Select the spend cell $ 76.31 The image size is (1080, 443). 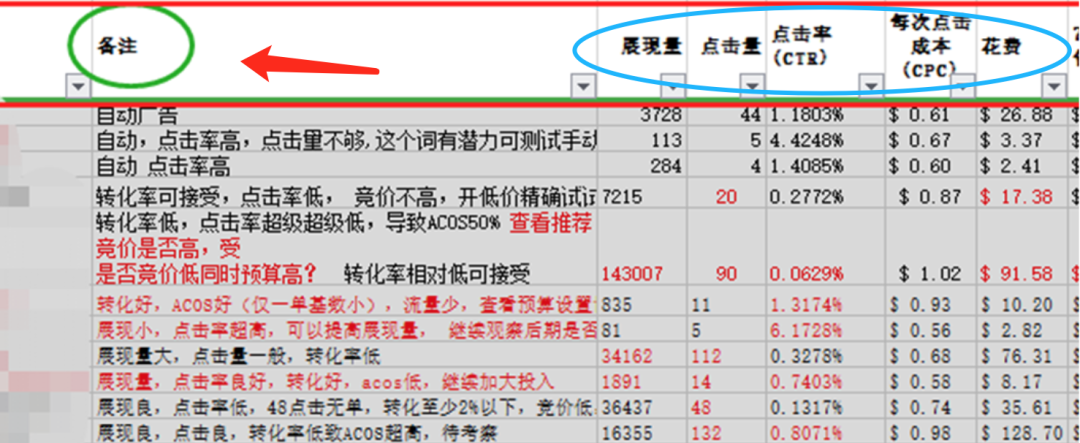click(x=1021, y=356)
